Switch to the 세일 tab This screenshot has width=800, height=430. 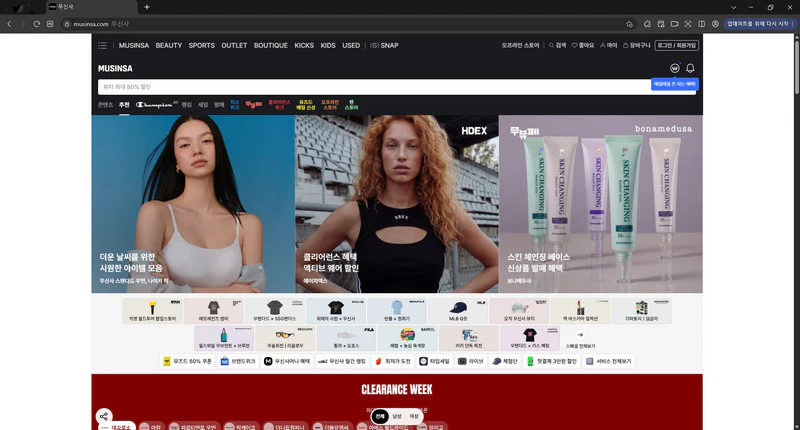coord(203,105)
